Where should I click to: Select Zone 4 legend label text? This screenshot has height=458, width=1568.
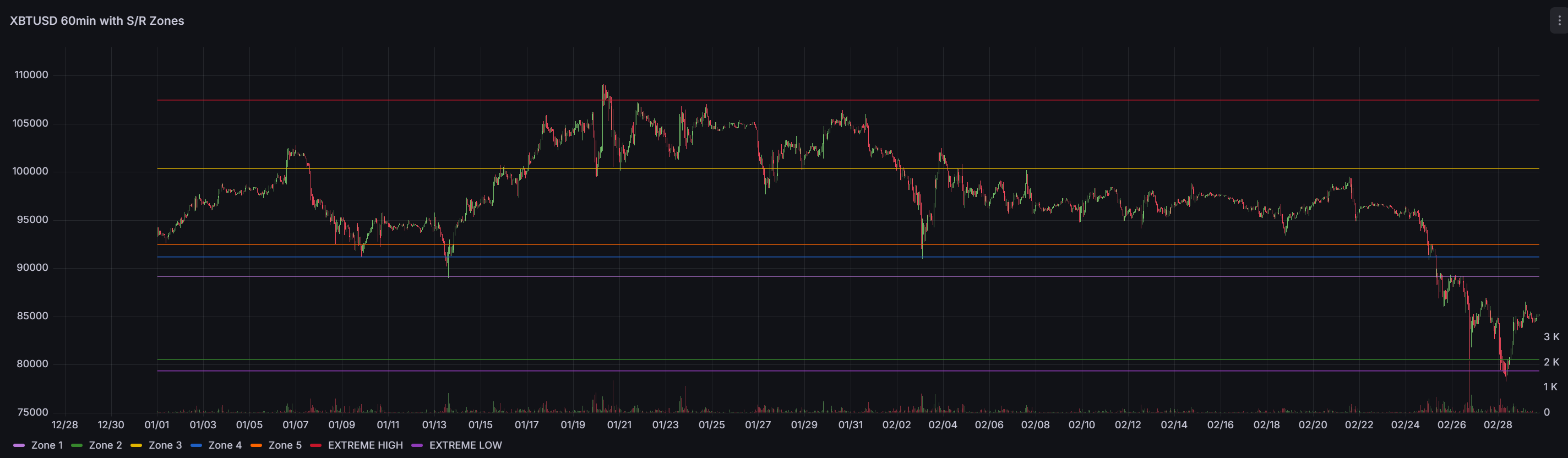click(225, 445)
